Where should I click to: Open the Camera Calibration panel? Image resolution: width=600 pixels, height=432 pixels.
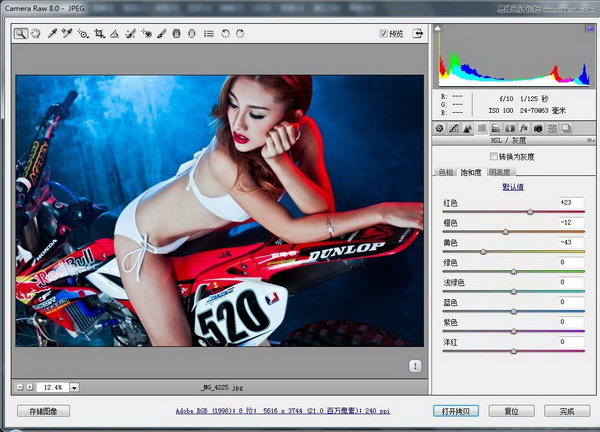tap(538, 128)
